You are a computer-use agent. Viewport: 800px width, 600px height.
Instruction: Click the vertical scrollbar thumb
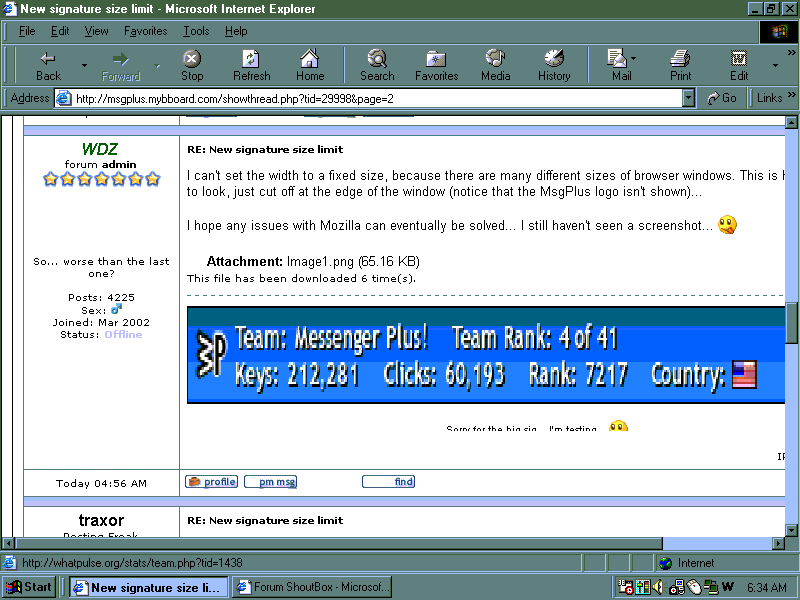pyautogui.click(x=791, y=323)
